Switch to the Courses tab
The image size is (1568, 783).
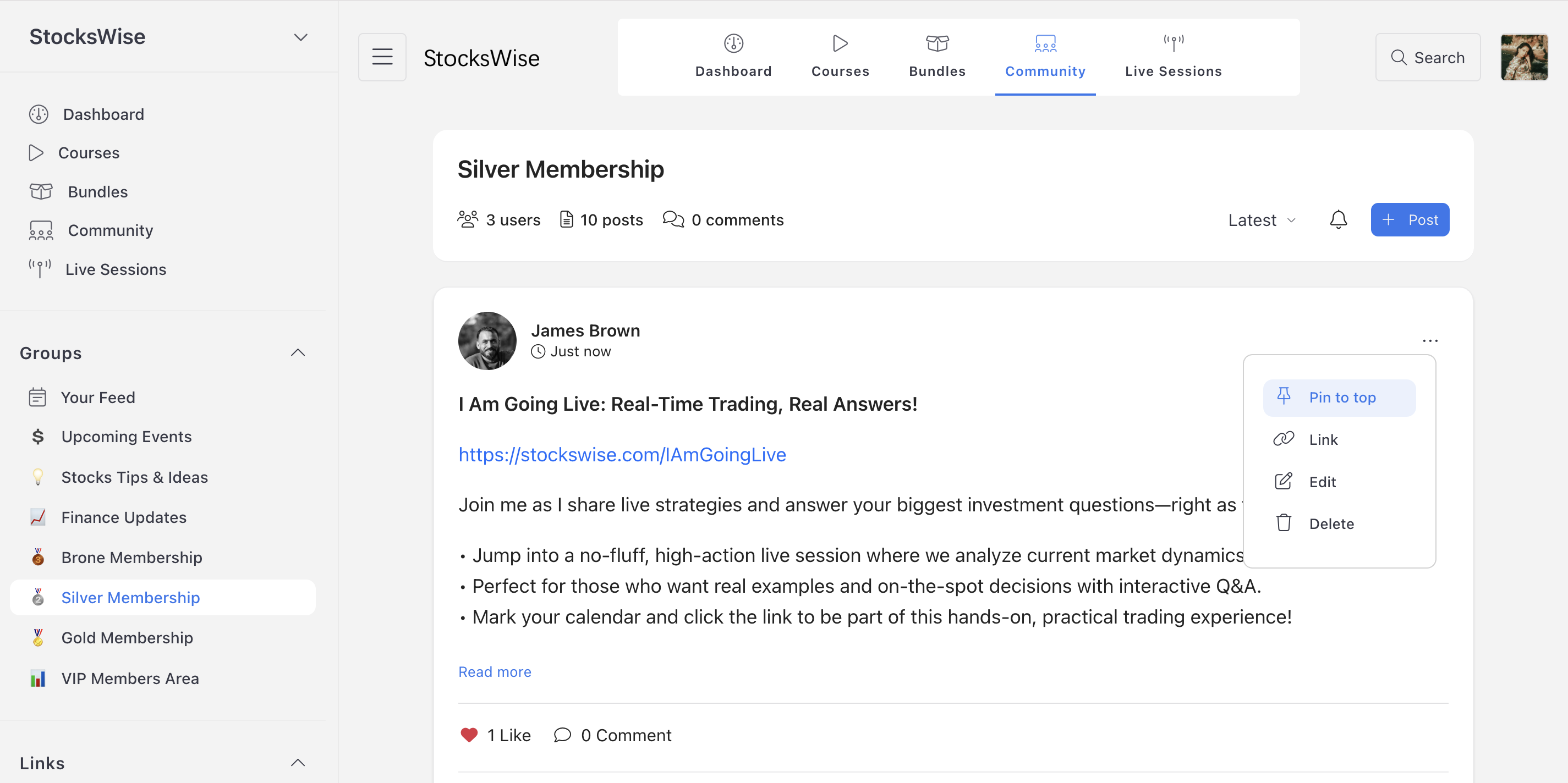[840, 57]
